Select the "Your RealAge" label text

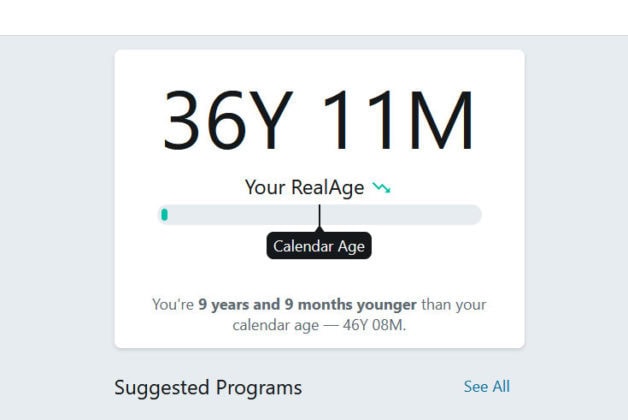304,187
